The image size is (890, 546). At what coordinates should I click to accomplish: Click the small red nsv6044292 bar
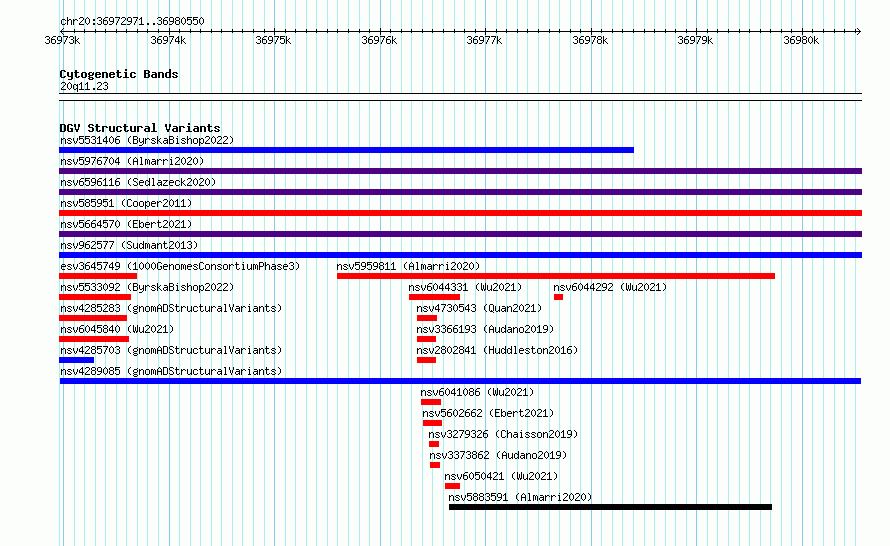[x=559, y=297]
